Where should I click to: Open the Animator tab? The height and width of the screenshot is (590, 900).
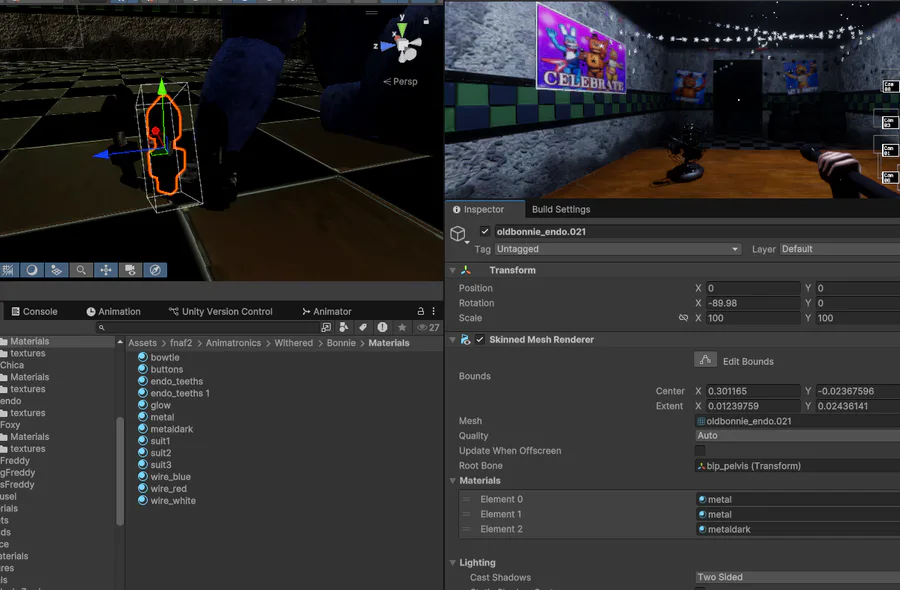click(x=327, y=312)
